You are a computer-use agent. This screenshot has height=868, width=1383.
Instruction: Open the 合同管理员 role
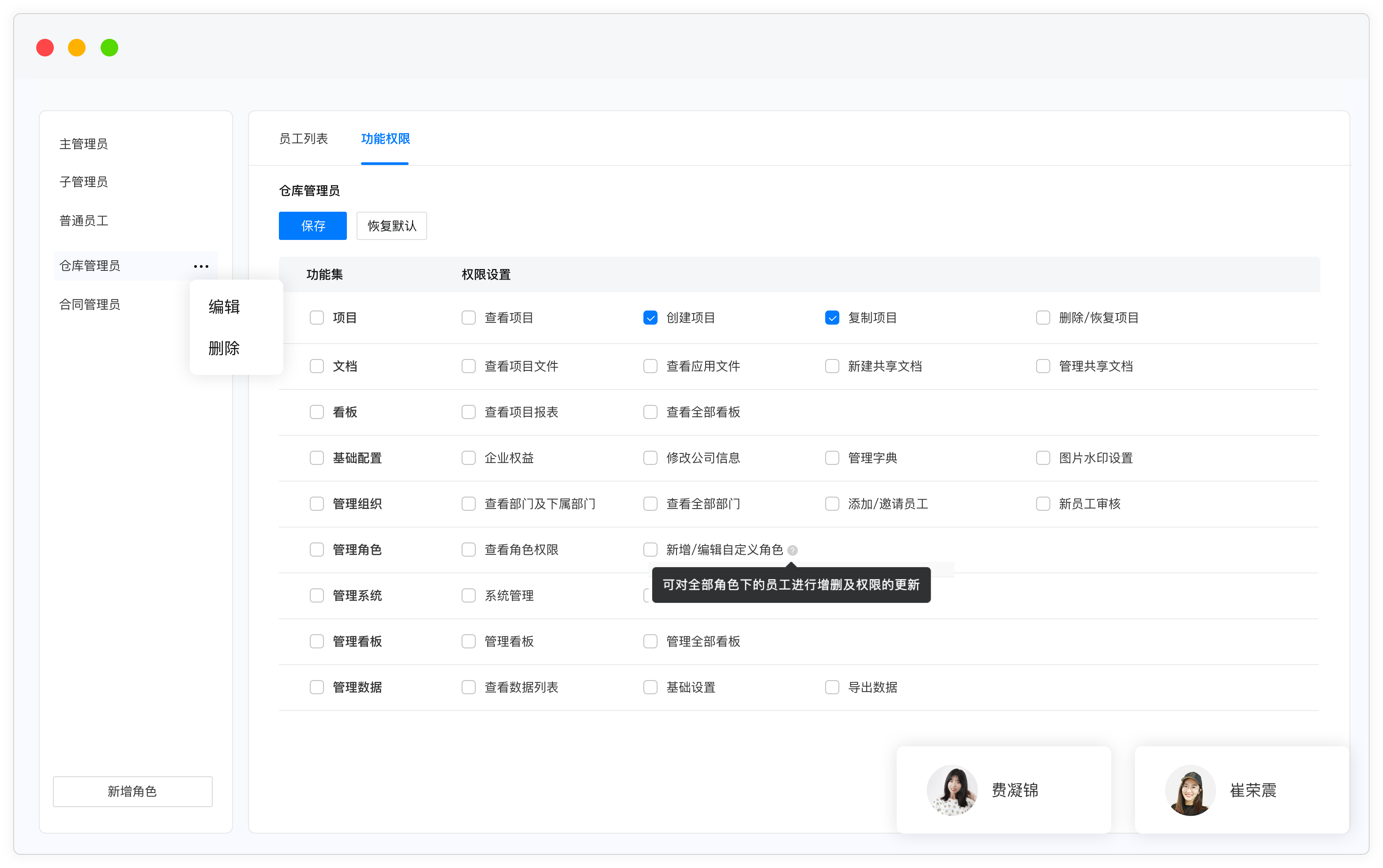tap(90, 304)
